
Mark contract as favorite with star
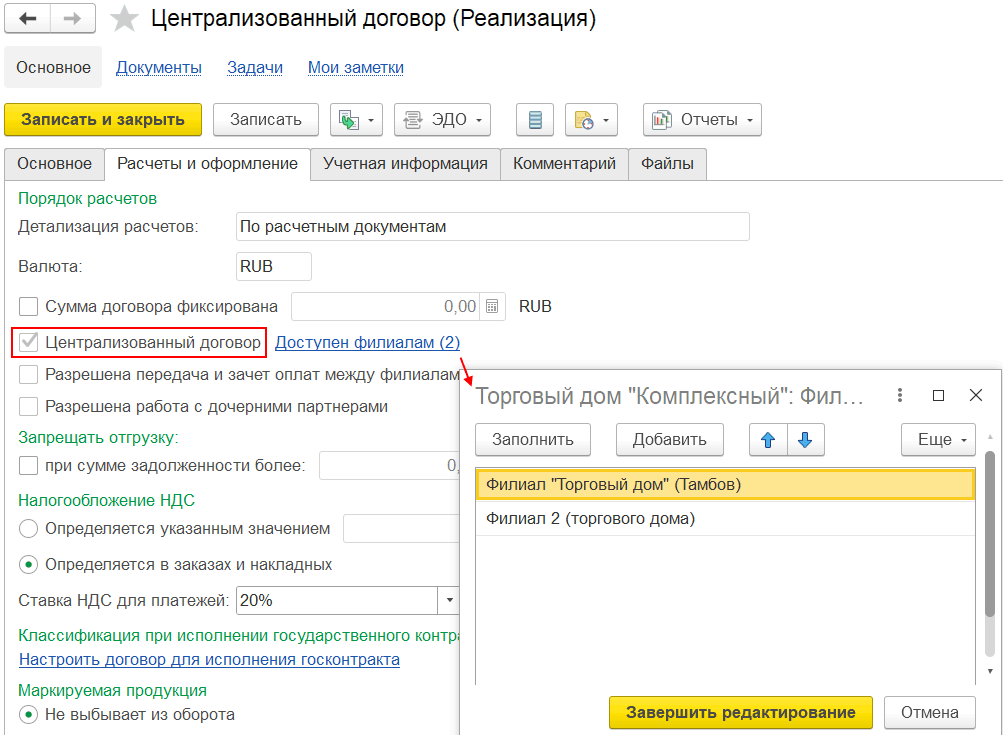point(124,19)
